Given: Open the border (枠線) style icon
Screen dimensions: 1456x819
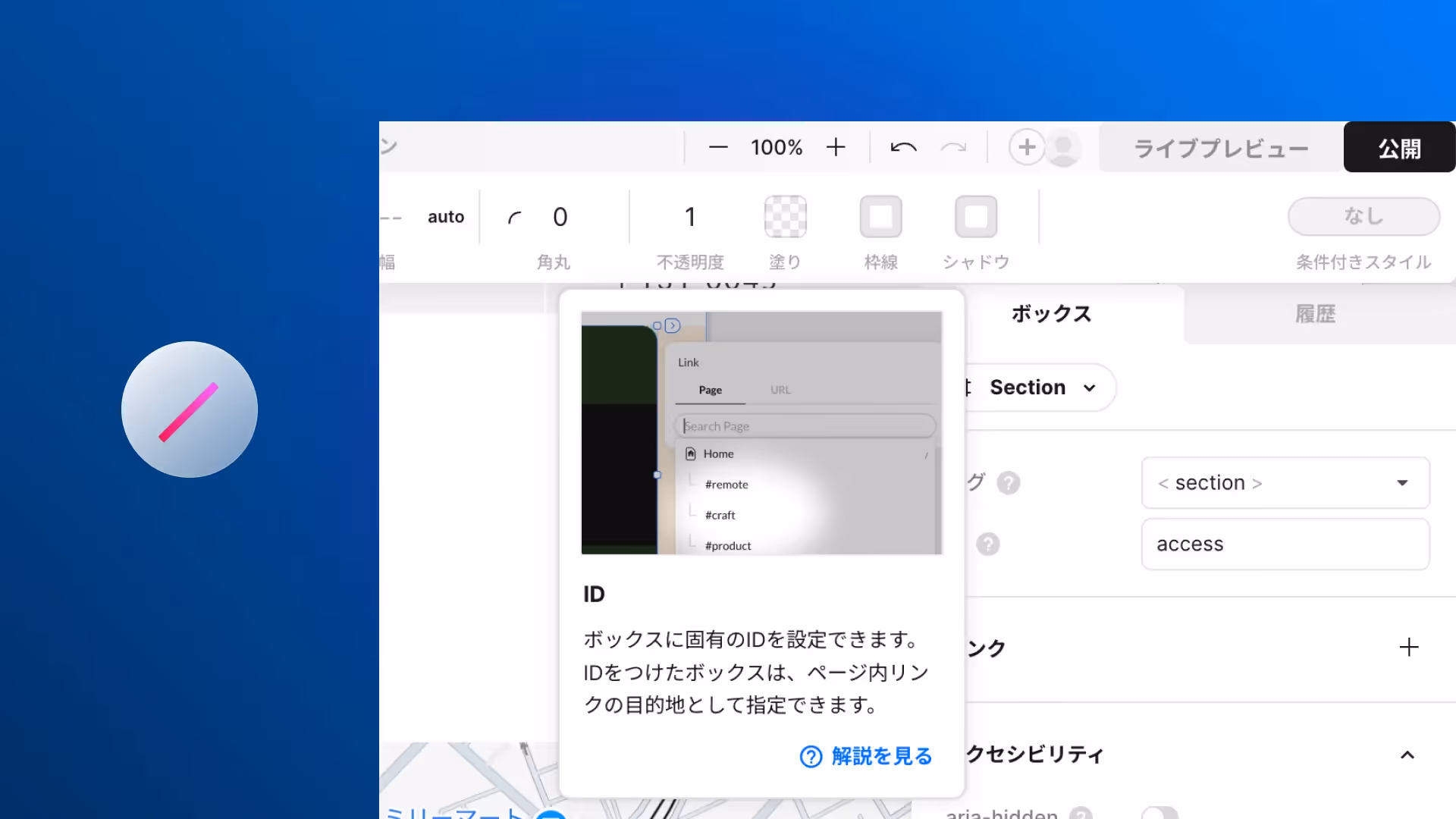Looking at the screenshot, I should click(x=880, y=217).
